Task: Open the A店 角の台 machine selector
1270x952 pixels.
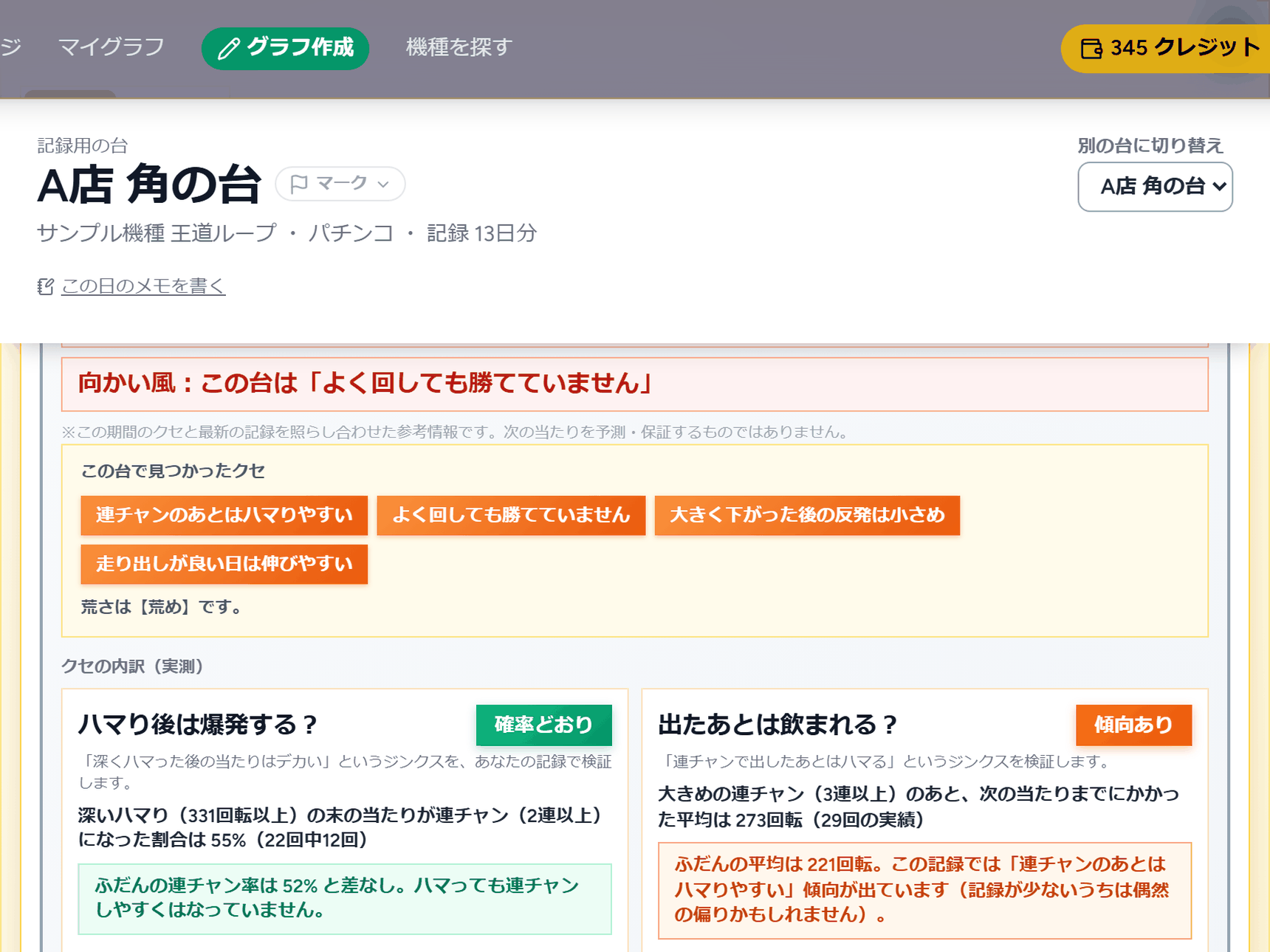Action: pyautogui.click(x=1155, y=187)
